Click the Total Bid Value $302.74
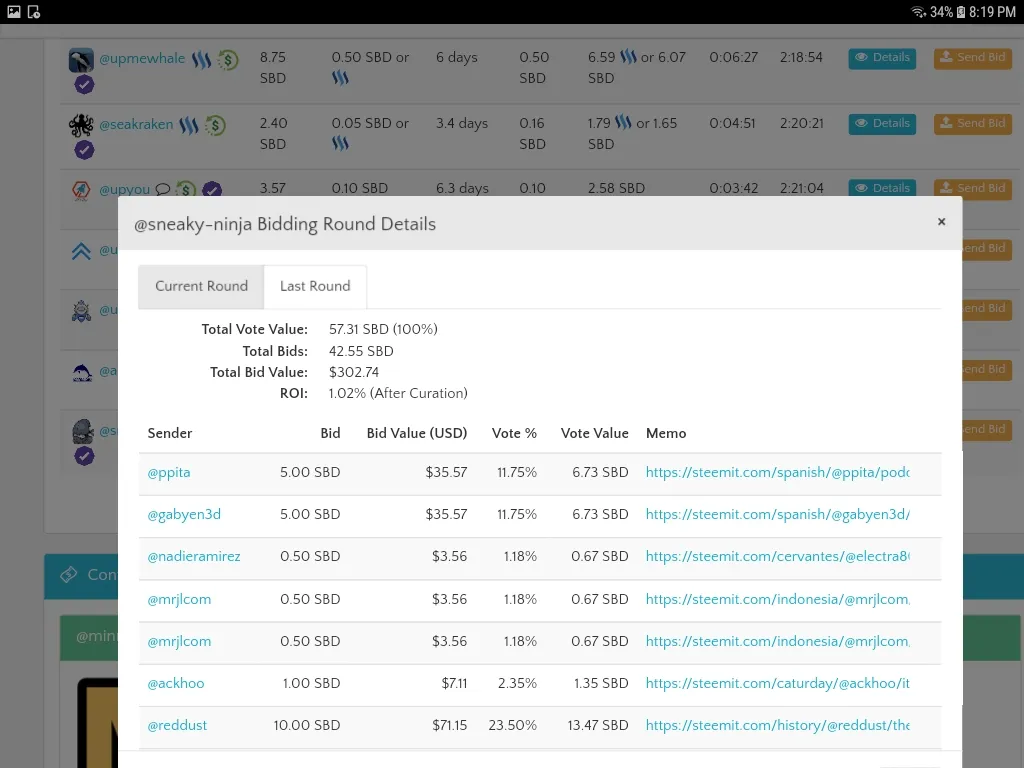1024x768 pixels. (353, 372)
